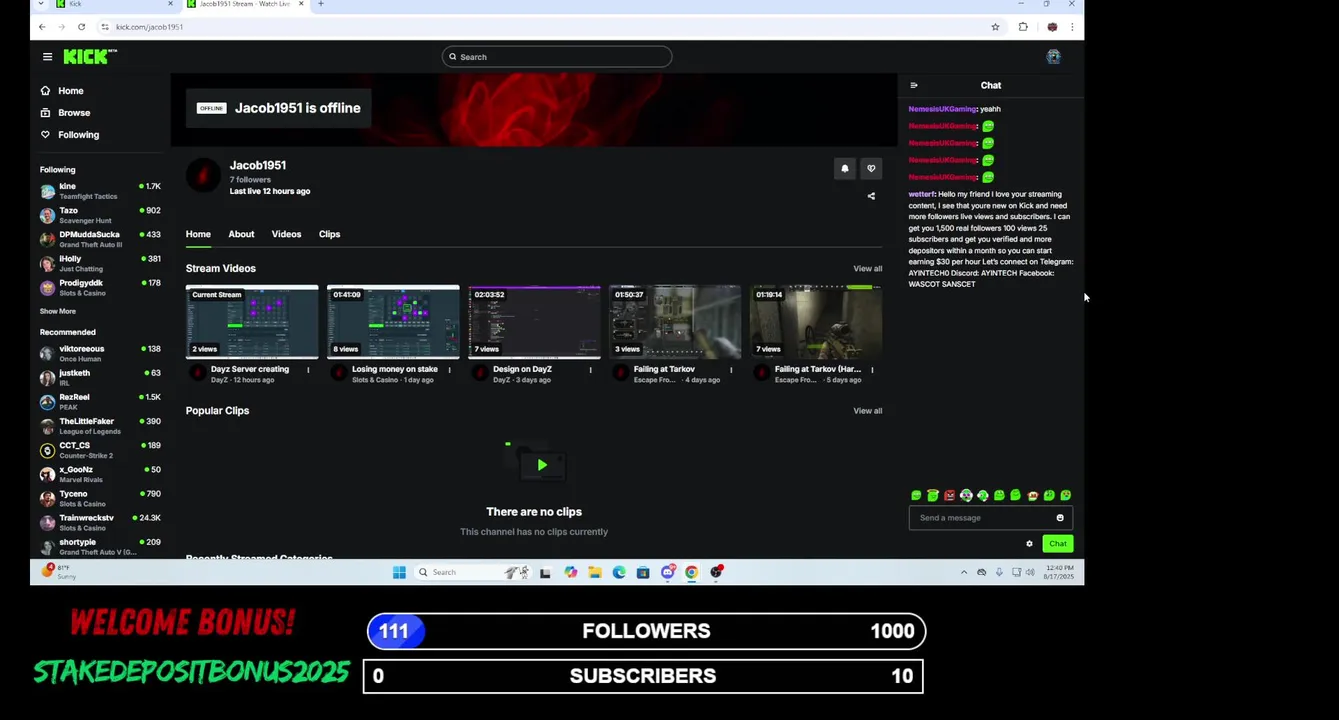1339x720 pixels.
Task: Expand followed channels with Show More
Action: point(57,312)
